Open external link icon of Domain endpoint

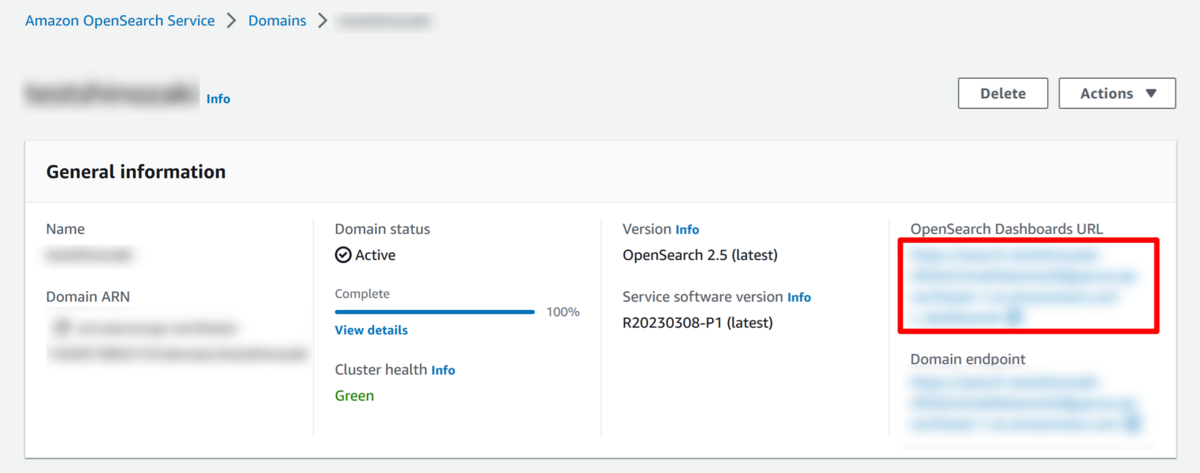click(x=1131, y=424)
